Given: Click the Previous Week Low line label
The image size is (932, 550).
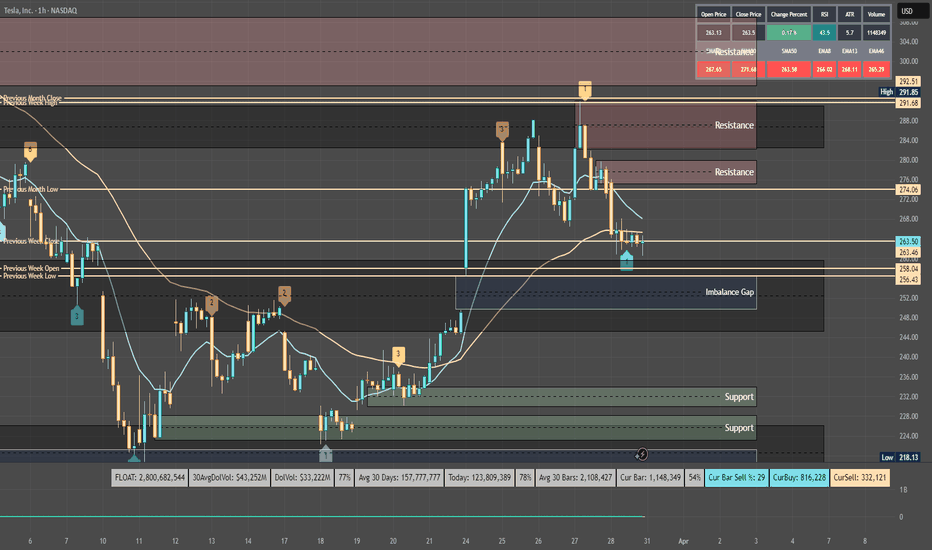Looking at the screenshot, I should (x=30, y=276).
